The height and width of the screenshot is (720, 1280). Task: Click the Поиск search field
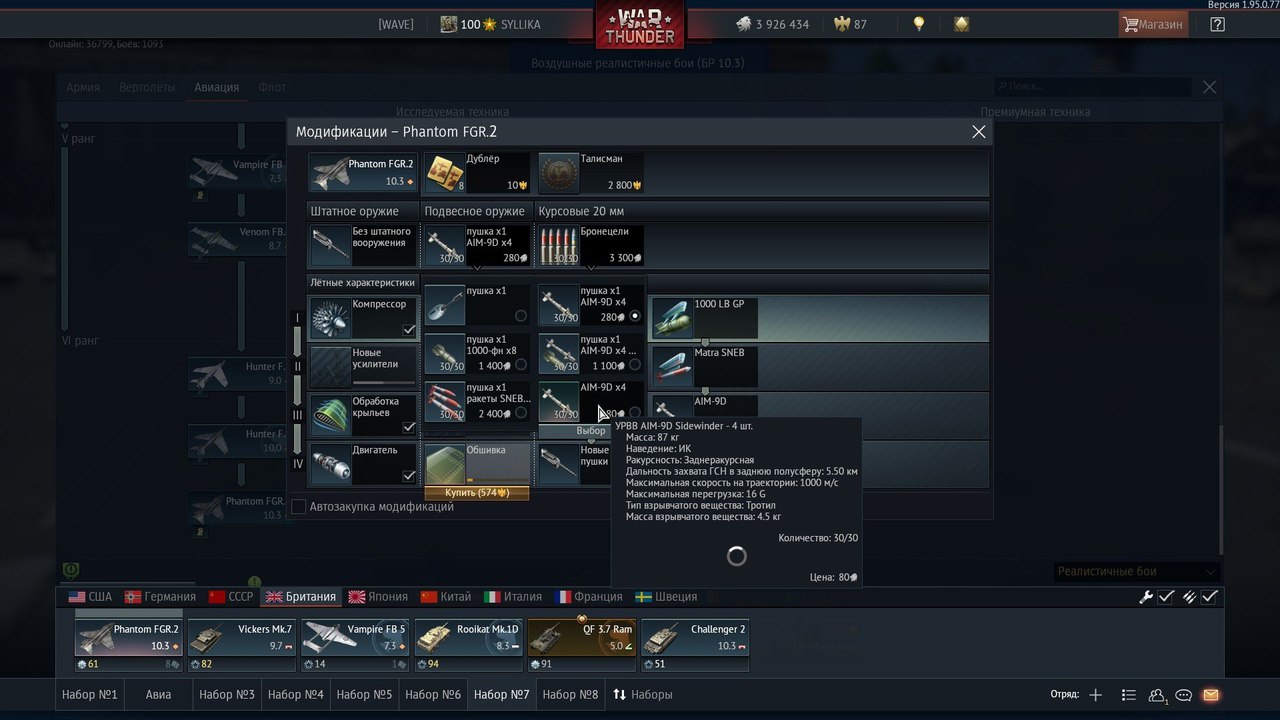(x=1092, y=87)
